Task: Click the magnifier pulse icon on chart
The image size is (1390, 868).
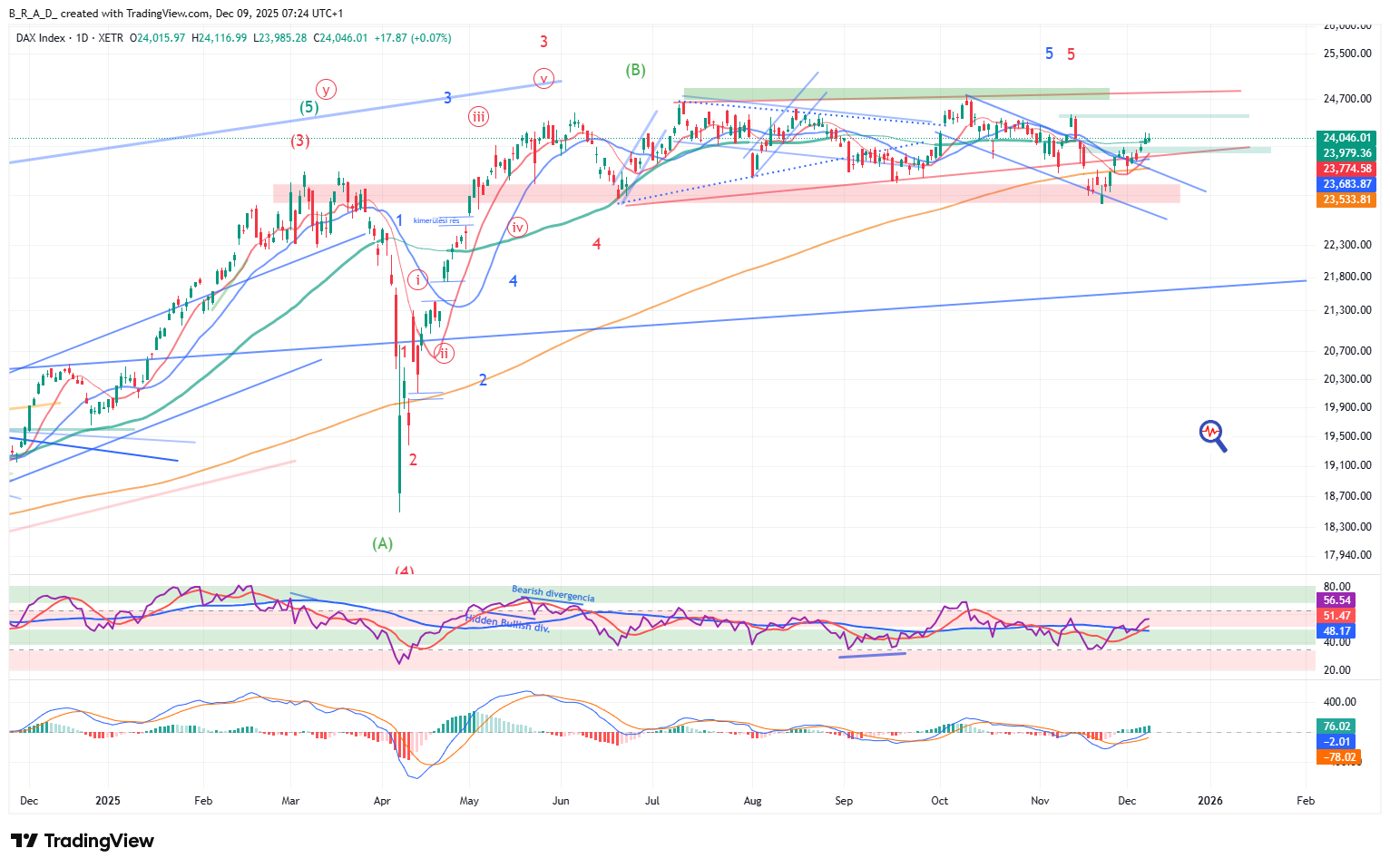Action: (1212, 434)
